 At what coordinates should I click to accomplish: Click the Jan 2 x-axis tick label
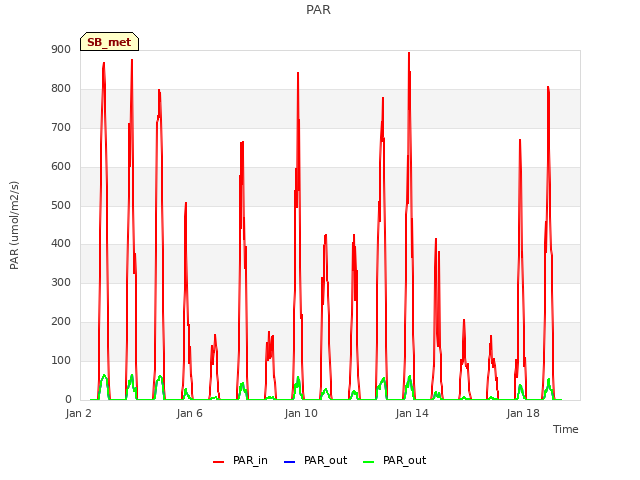(78, 413)
